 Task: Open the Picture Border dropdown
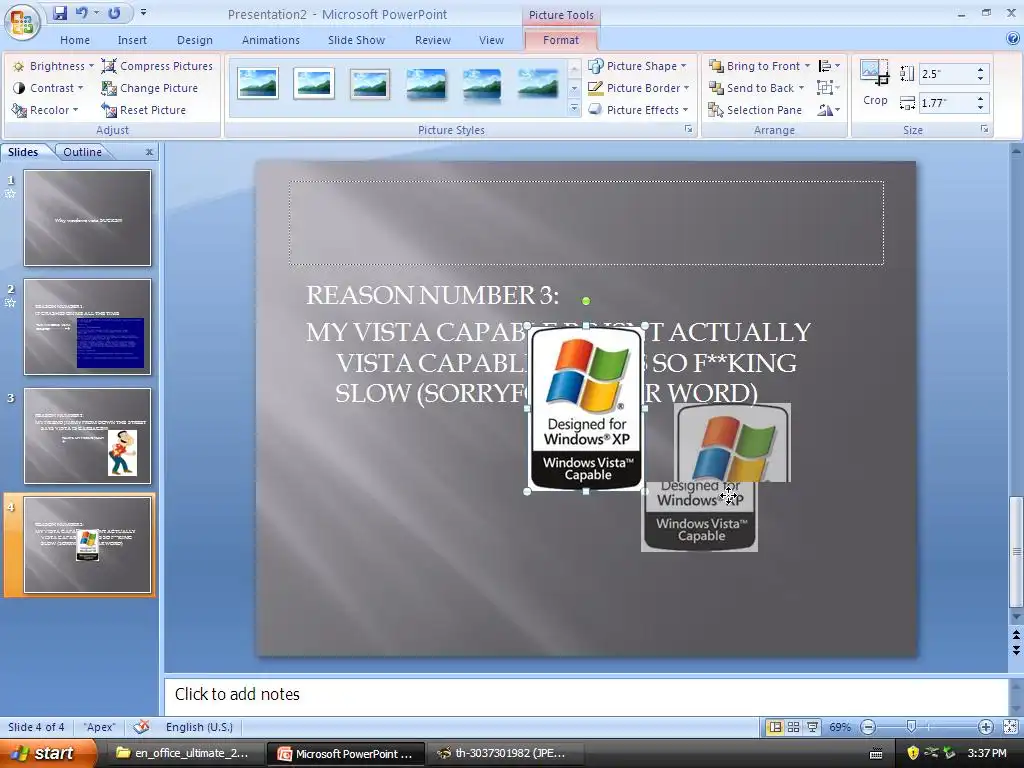pos(639,88)
